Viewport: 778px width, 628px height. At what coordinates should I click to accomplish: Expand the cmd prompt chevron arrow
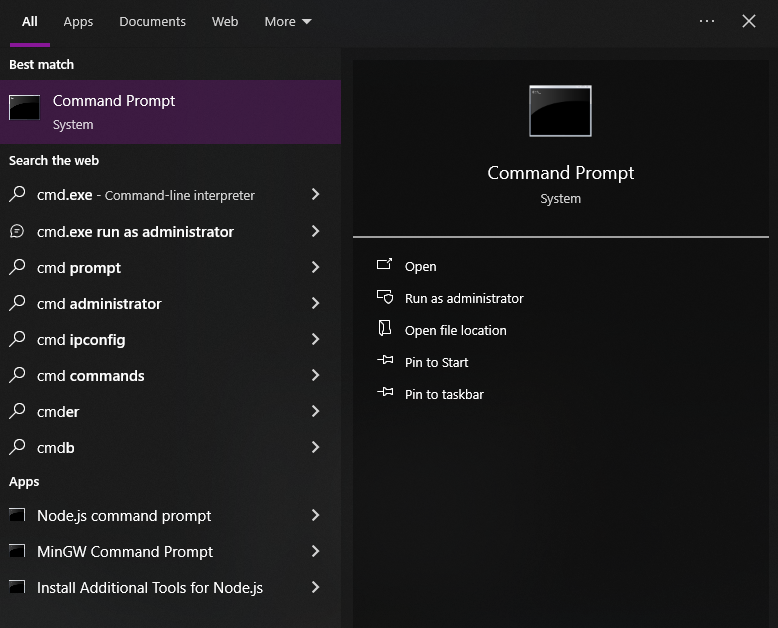point(316,267)
